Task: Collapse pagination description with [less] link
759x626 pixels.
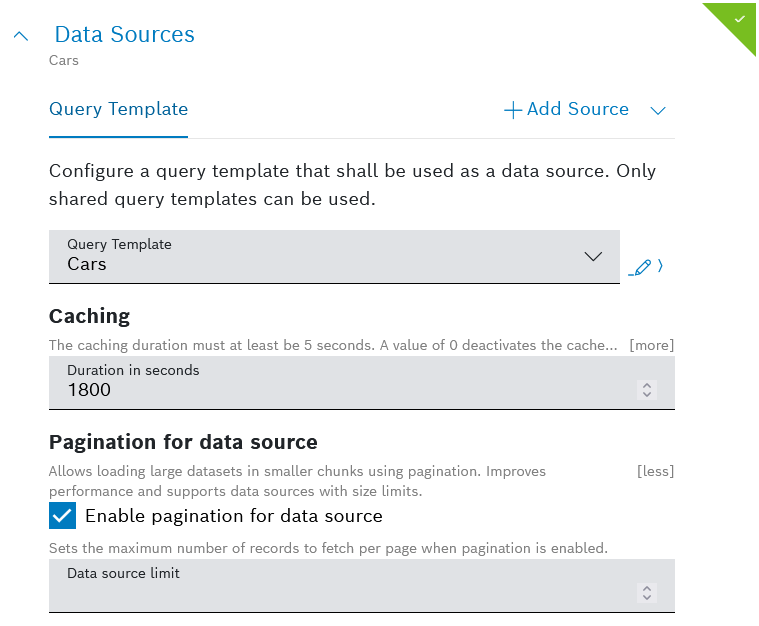Action: tap(655, 471)
